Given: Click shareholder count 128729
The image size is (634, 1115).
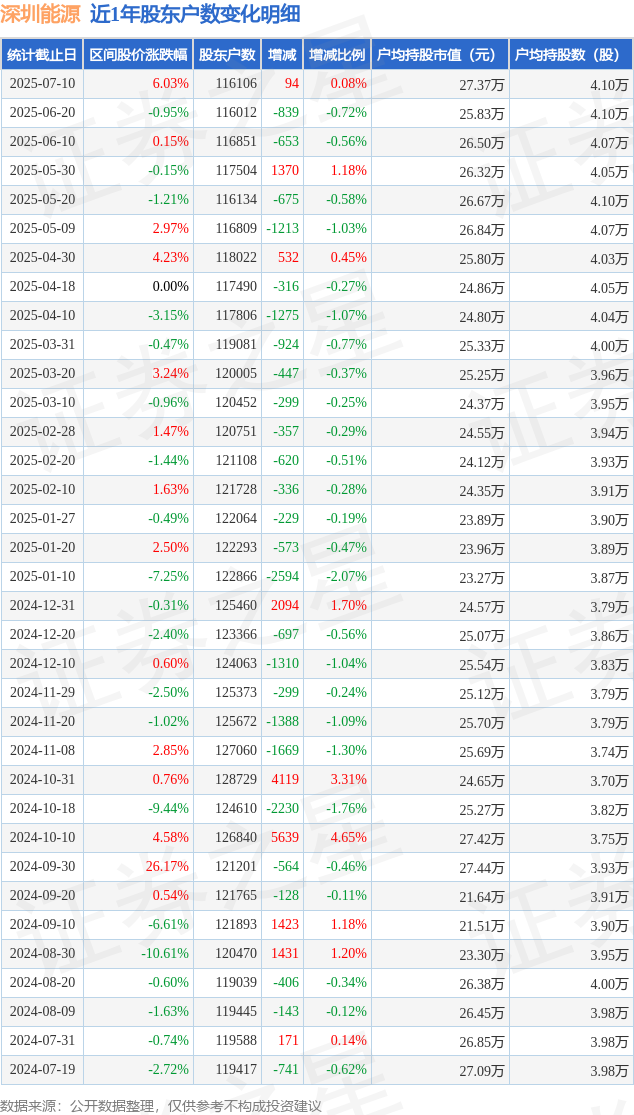Looking at the screenshot, I should coord(235,780).
